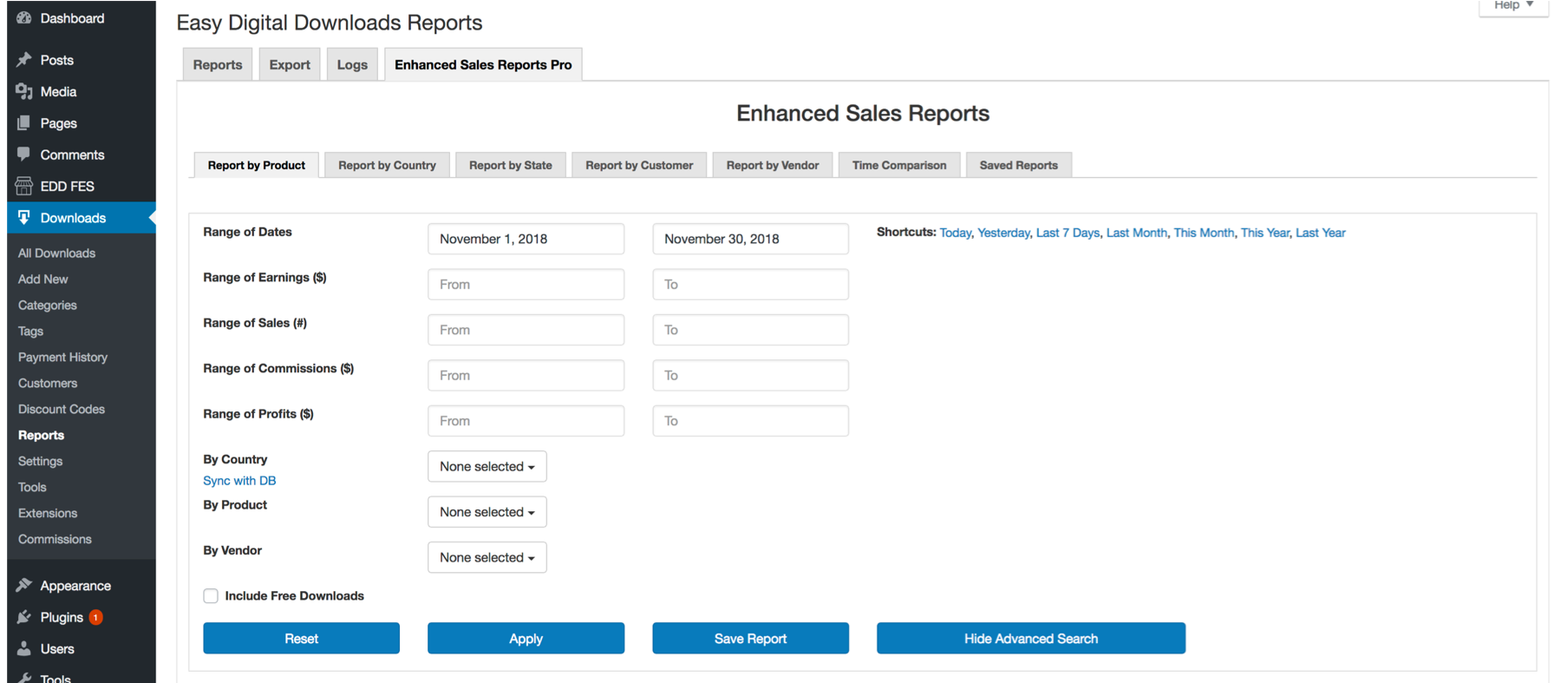Image resolution: width=1568 pixels, height=683 pixels.
Task: Expand the Help dropdown tab
Action: (1513, 7)
